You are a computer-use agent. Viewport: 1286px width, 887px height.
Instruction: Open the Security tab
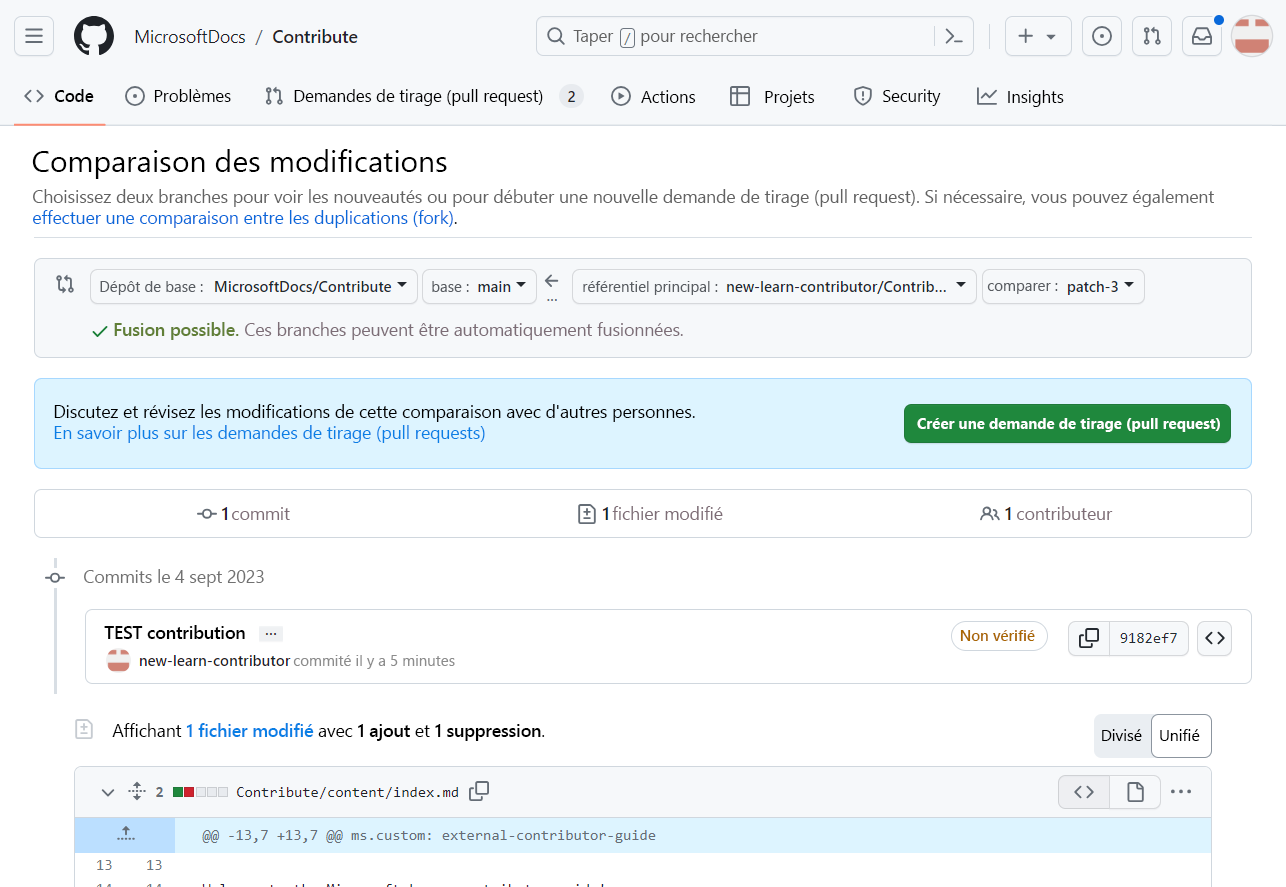pos(897,96)
